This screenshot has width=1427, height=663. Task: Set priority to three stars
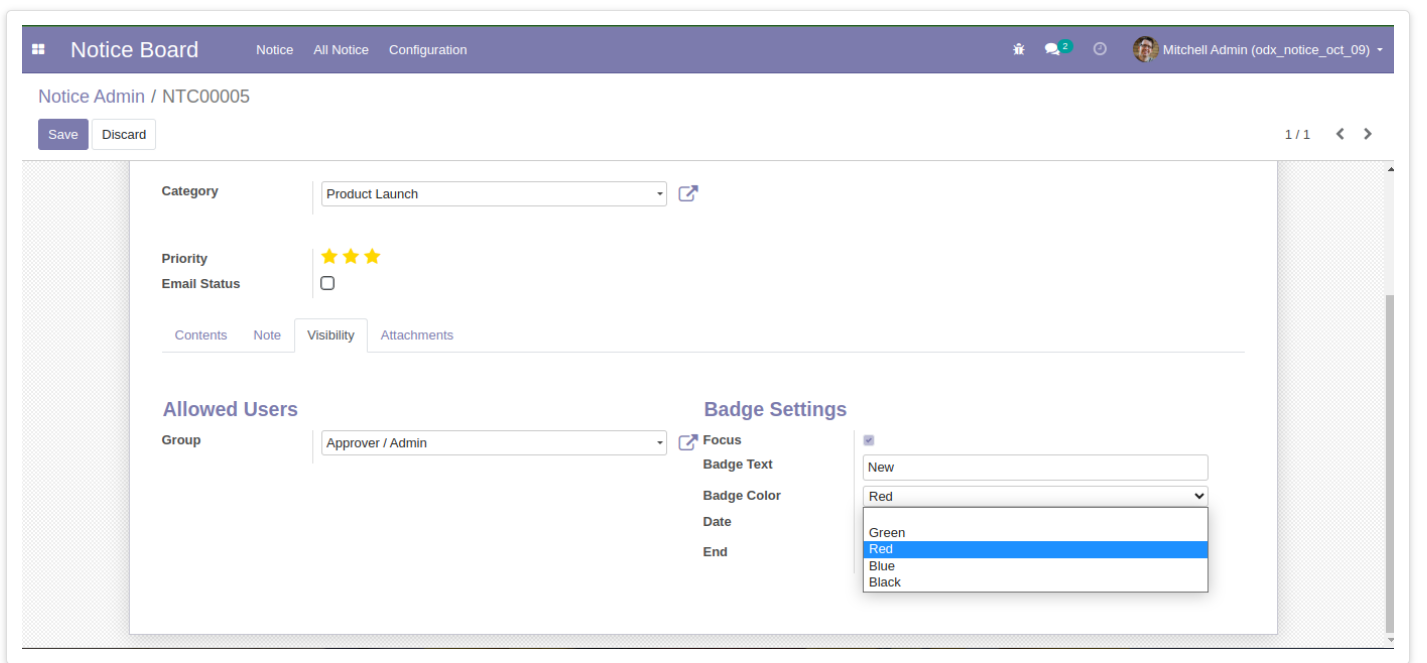coord(372,257)
